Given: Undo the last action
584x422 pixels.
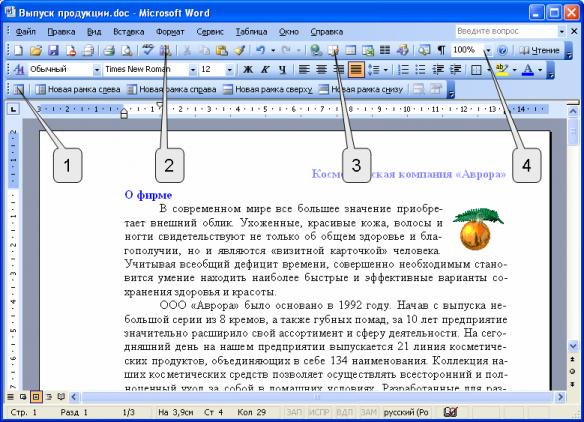Looking at the screenshot, I should [x=261, y=50].
